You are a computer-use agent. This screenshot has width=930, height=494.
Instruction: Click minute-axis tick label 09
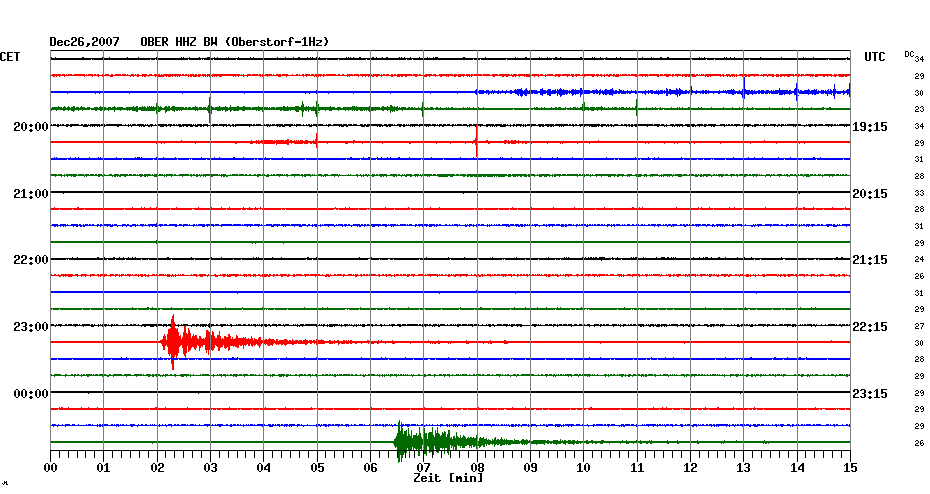pyautogui.click(x=530, y=468)
